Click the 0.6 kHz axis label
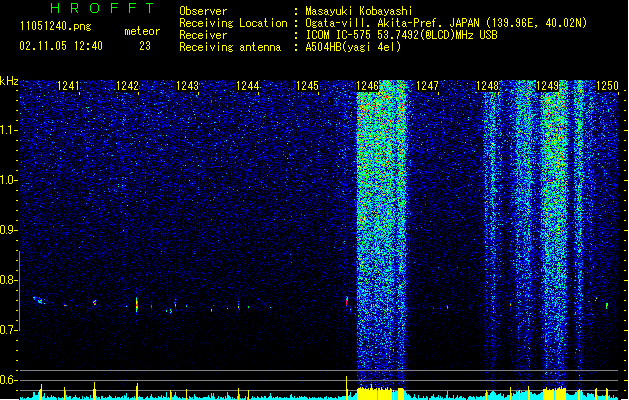This screenshot has width=629, height=400. (x=9, y=380)
